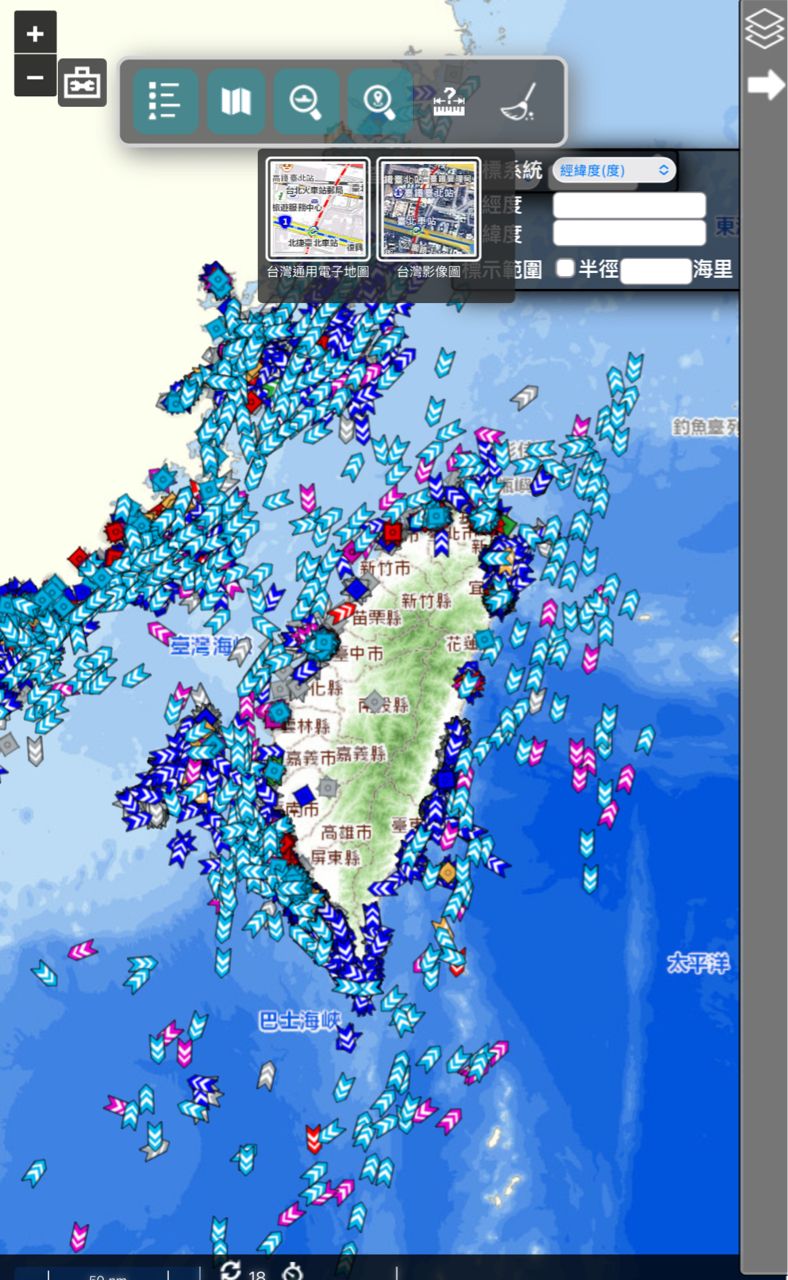The height and width of the screenshot is (1280, 788).
Task: Click the refresh icon in bottom bar
Action: point(231,1270)
